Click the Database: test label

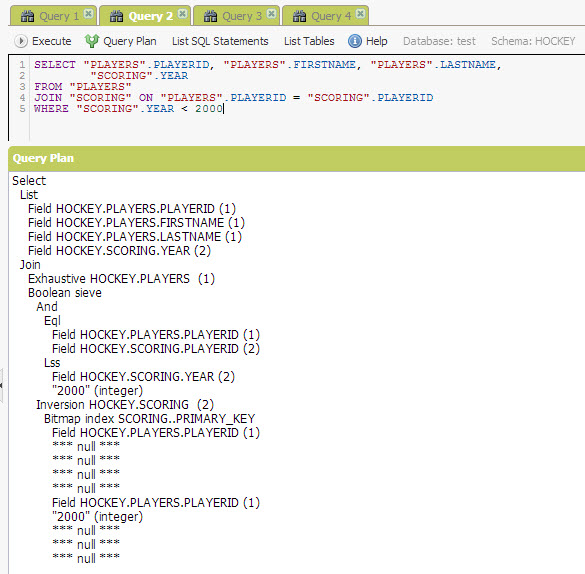coord(439,41)
